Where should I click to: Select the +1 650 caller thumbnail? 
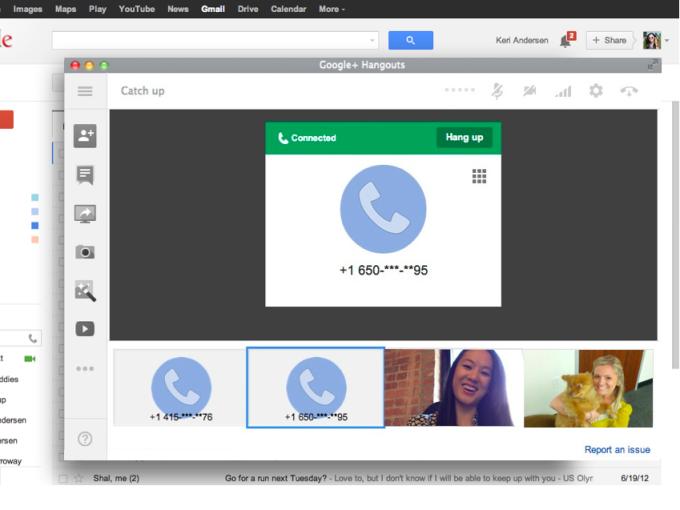tap(316, 388)
